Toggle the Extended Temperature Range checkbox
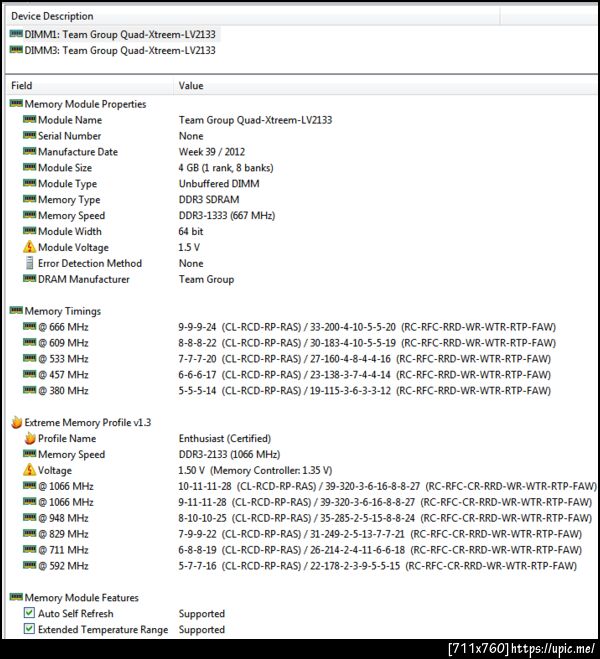The width and height of the screenshot is (600, 659). [29, 629]
